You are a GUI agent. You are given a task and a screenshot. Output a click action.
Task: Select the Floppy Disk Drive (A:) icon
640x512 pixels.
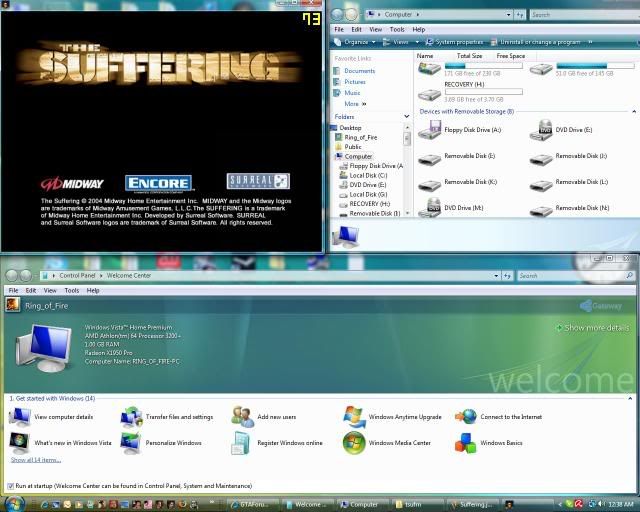tap(429, 131)
